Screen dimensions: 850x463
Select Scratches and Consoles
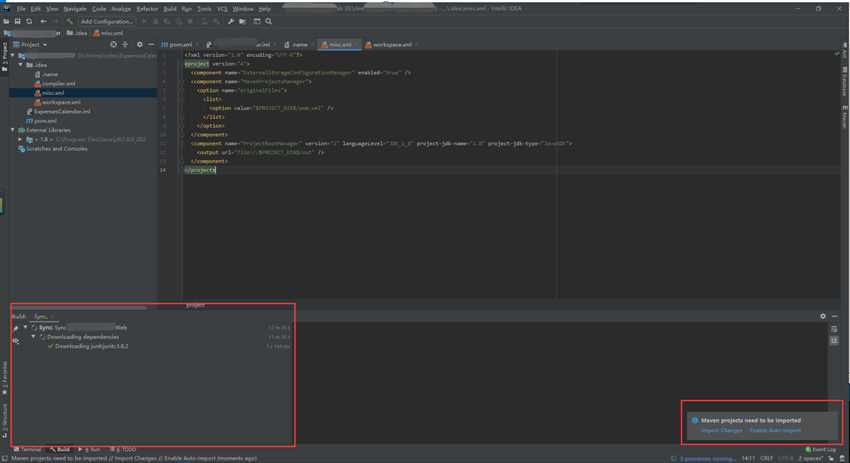[53, 149]
